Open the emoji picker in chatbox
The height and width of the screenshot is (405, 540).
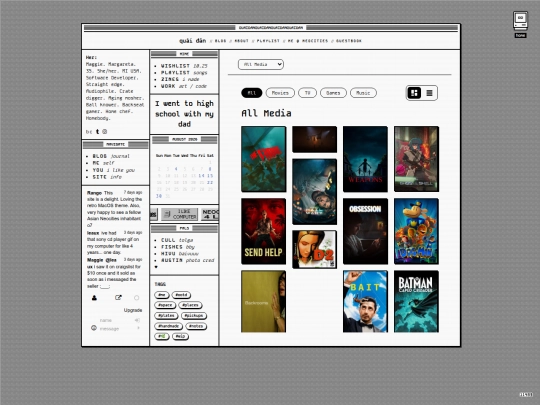[x=94, y=328]
